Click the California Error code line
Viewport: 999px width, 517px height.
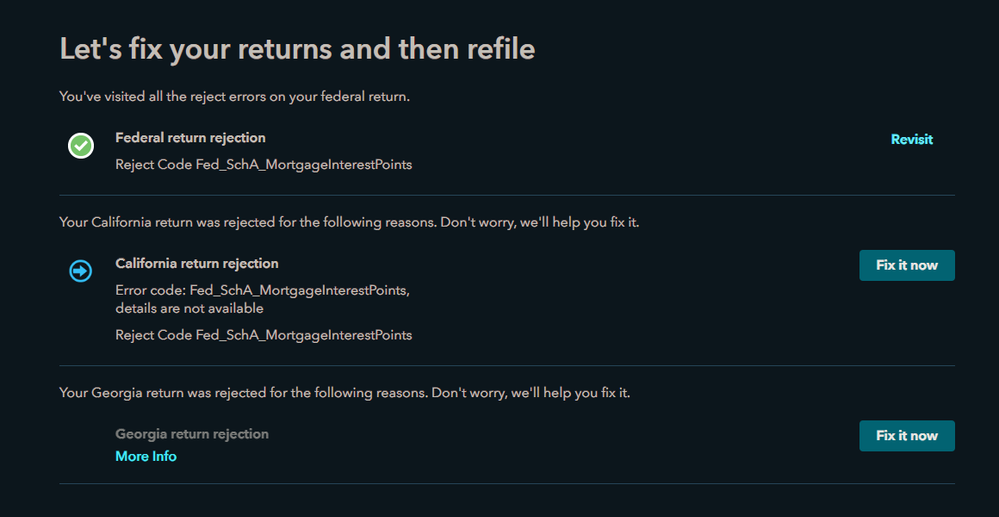coord(262,290)
